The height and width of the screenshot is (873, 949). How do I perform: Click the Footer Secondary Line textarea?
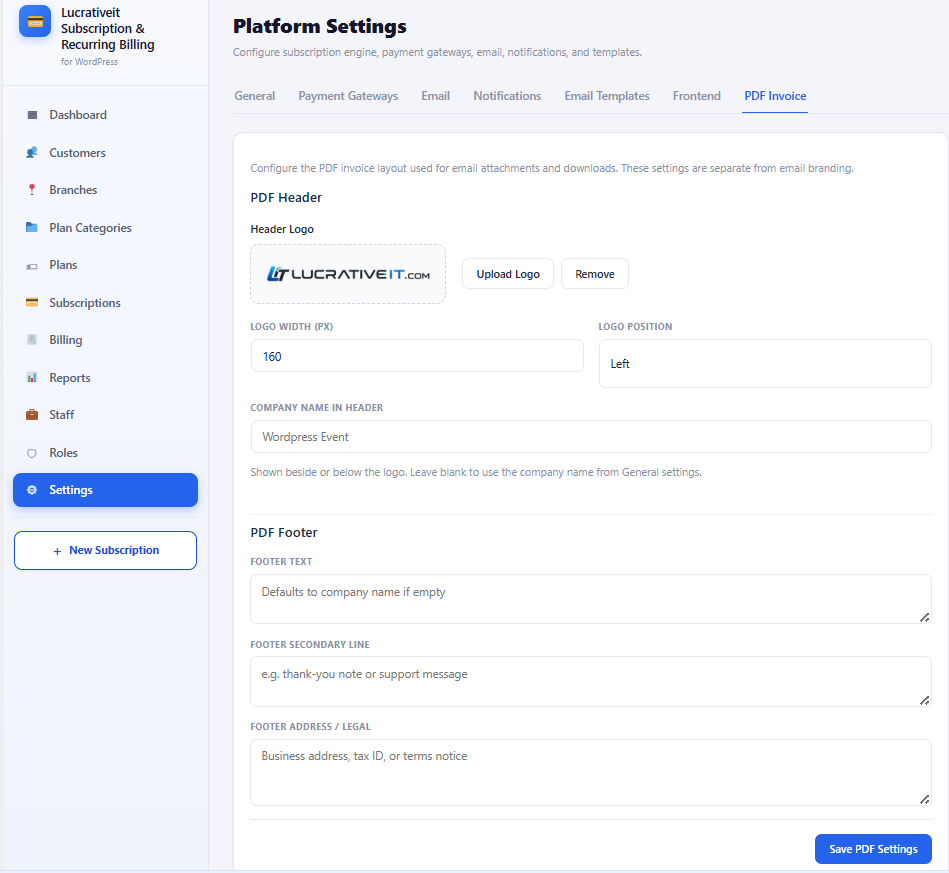click(591, 681)
